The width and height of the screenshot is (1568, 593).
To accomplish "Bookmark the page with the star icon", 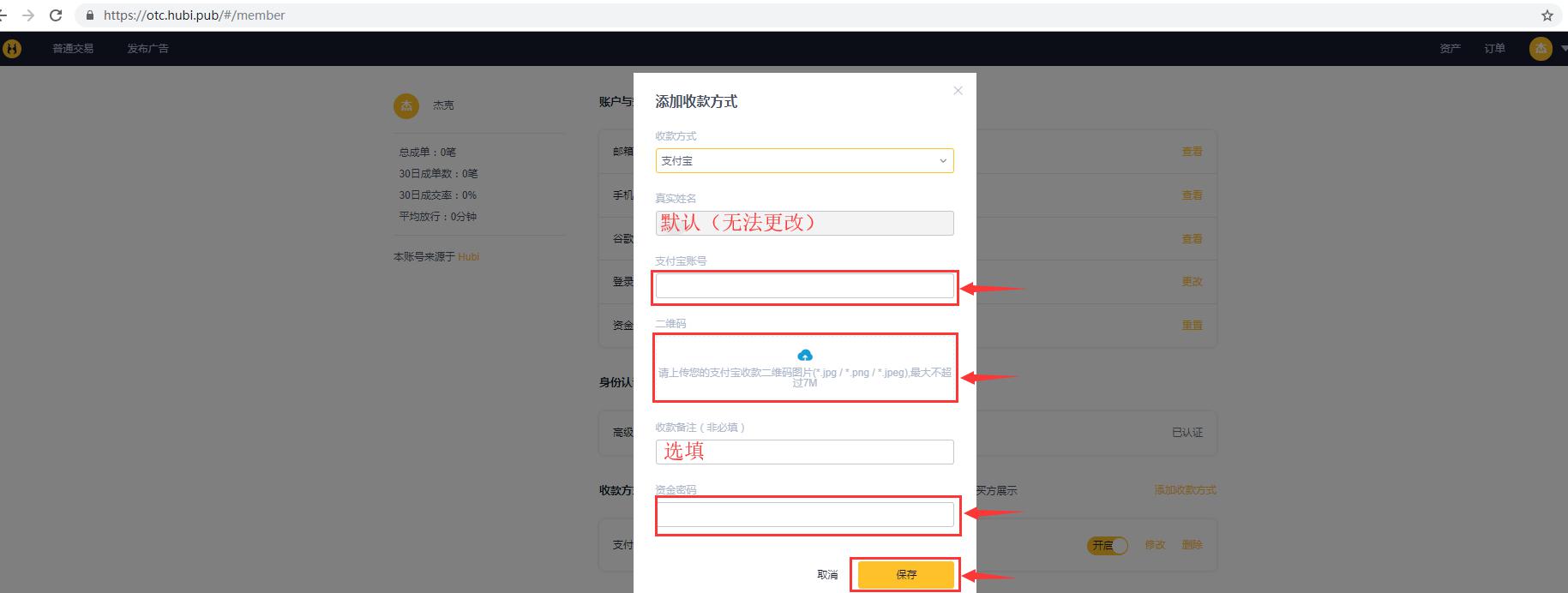I will click(1547, 15).
